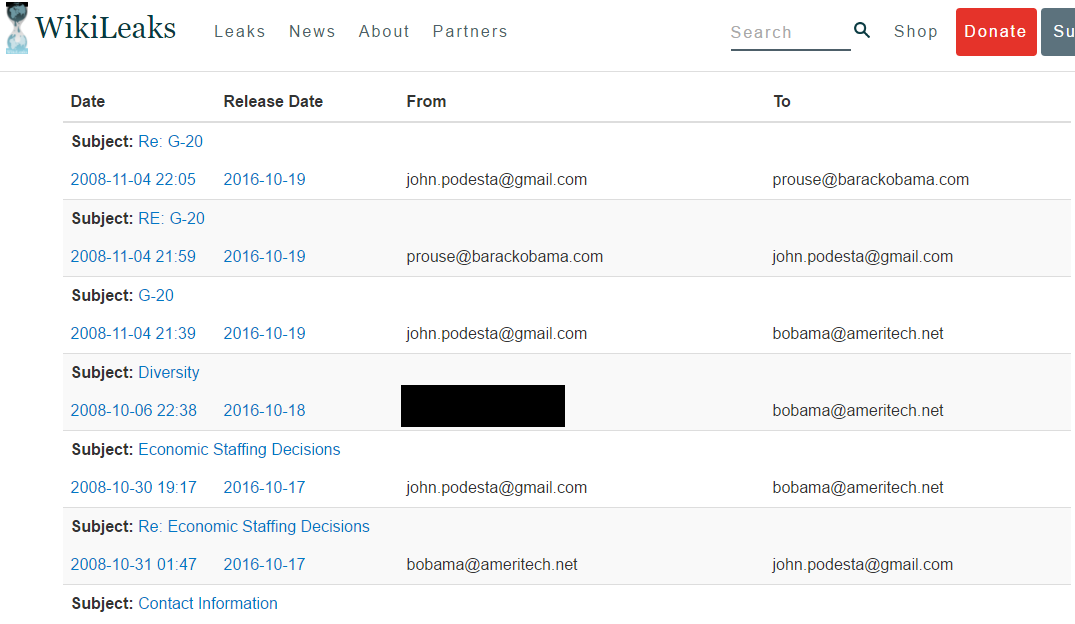
Task: Select sender bobama@ameritech.net in 01:47 row
Action: coord(492,564)
